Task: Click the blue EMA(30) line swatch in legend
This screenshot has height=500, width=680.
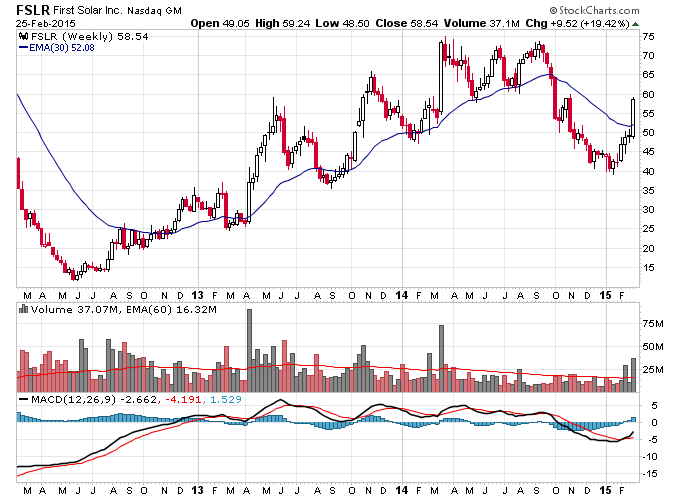Action: 23,47
